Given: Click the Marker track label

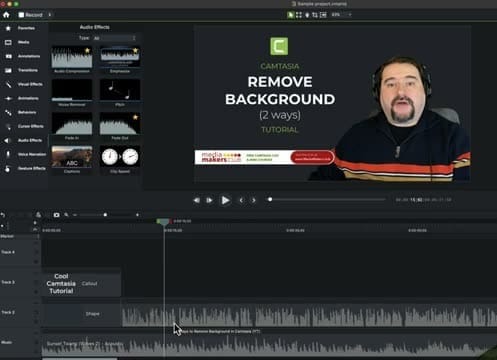Looking at the screenshot, I should [7, 236].
